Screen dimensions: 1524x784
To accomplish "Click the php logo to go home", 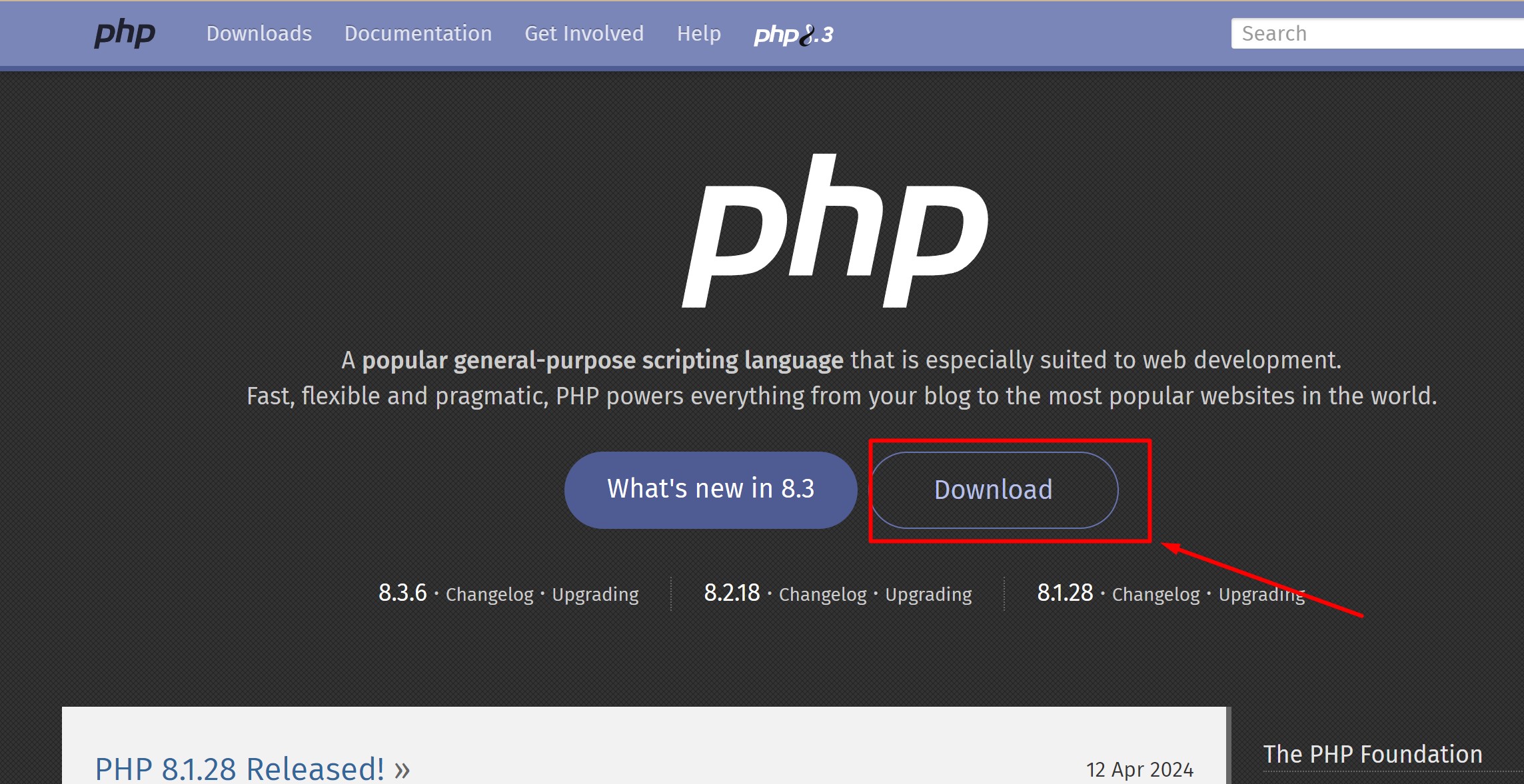I will pyautogui.click(x=125, y=34).
